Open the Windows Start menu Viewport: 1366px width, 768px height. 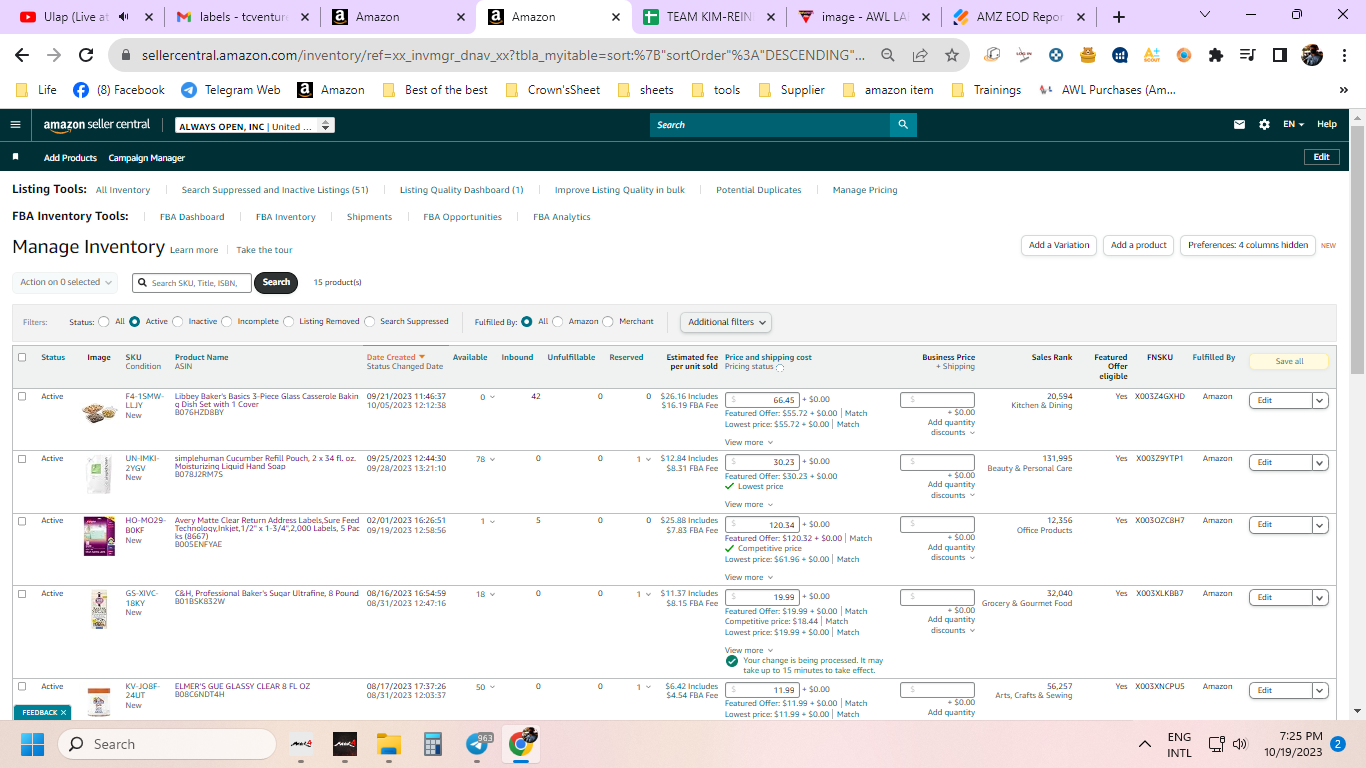(32, 744)
